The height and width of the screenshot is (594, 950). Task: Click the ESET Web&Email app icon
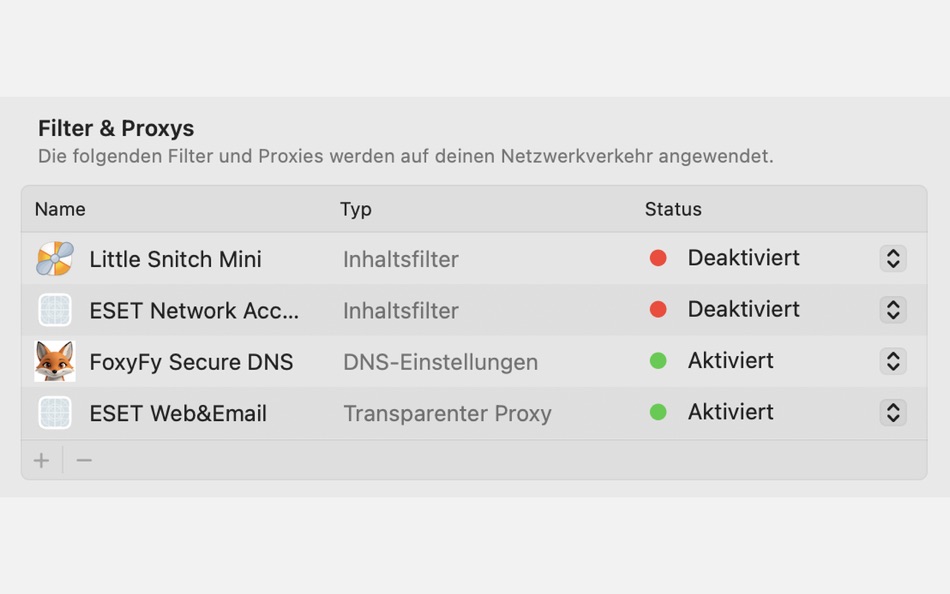point(54,412)
